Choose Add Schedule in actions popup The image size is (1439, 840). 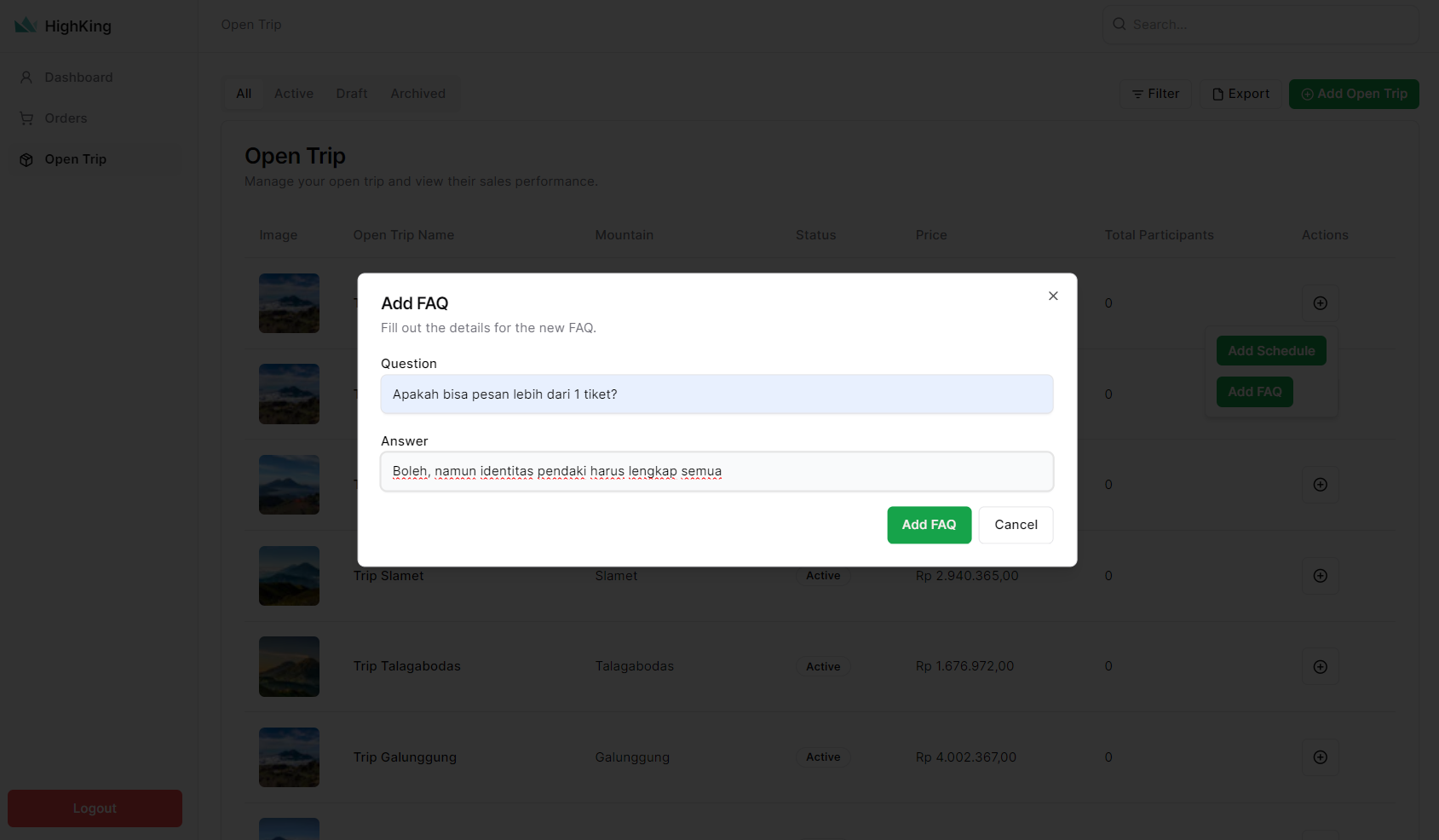pos(1271,351)
